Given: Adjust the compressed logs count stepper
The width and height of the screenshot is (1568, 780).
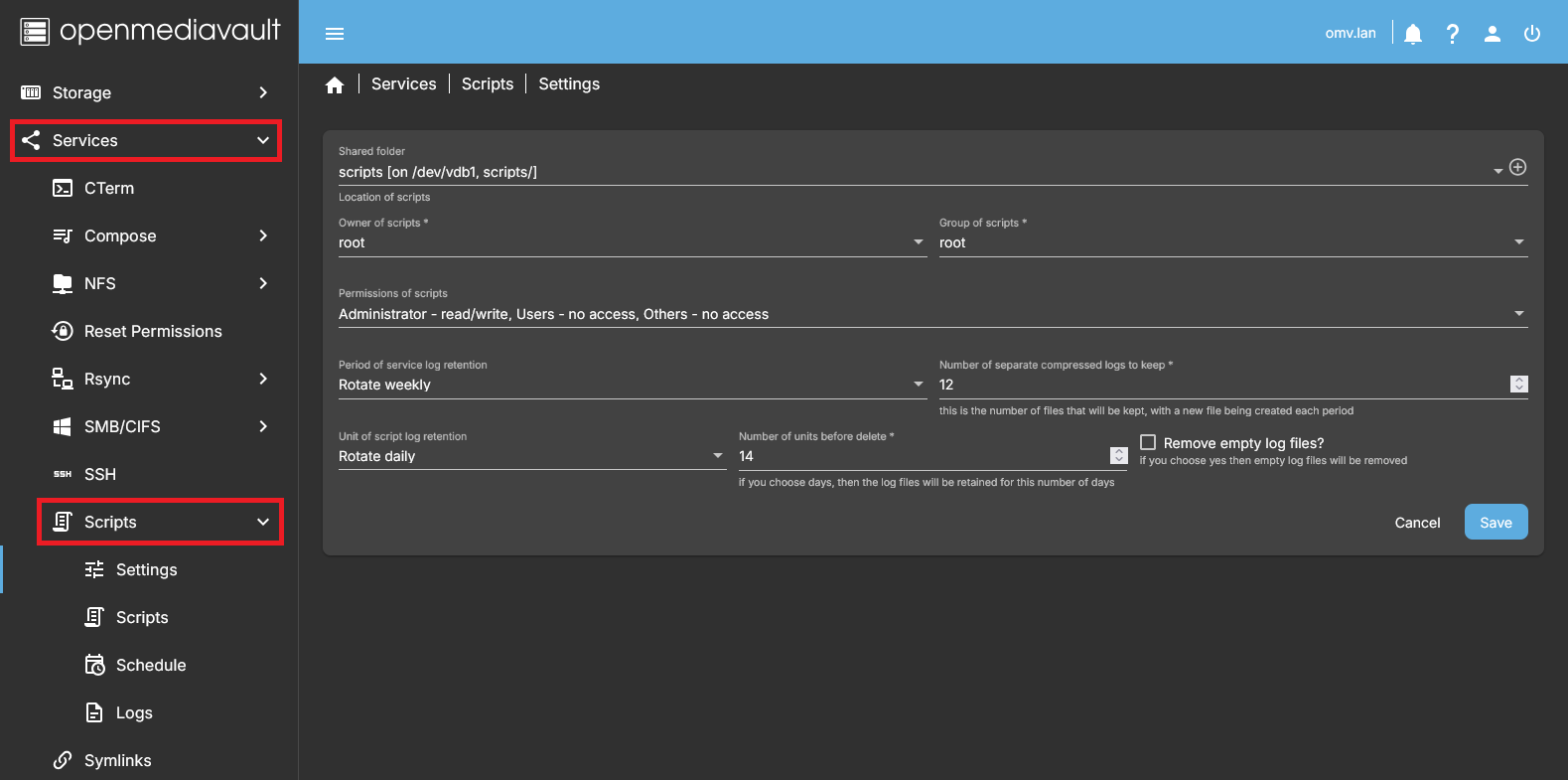Looking at the screenshot, I should (x=1518, y=385).
